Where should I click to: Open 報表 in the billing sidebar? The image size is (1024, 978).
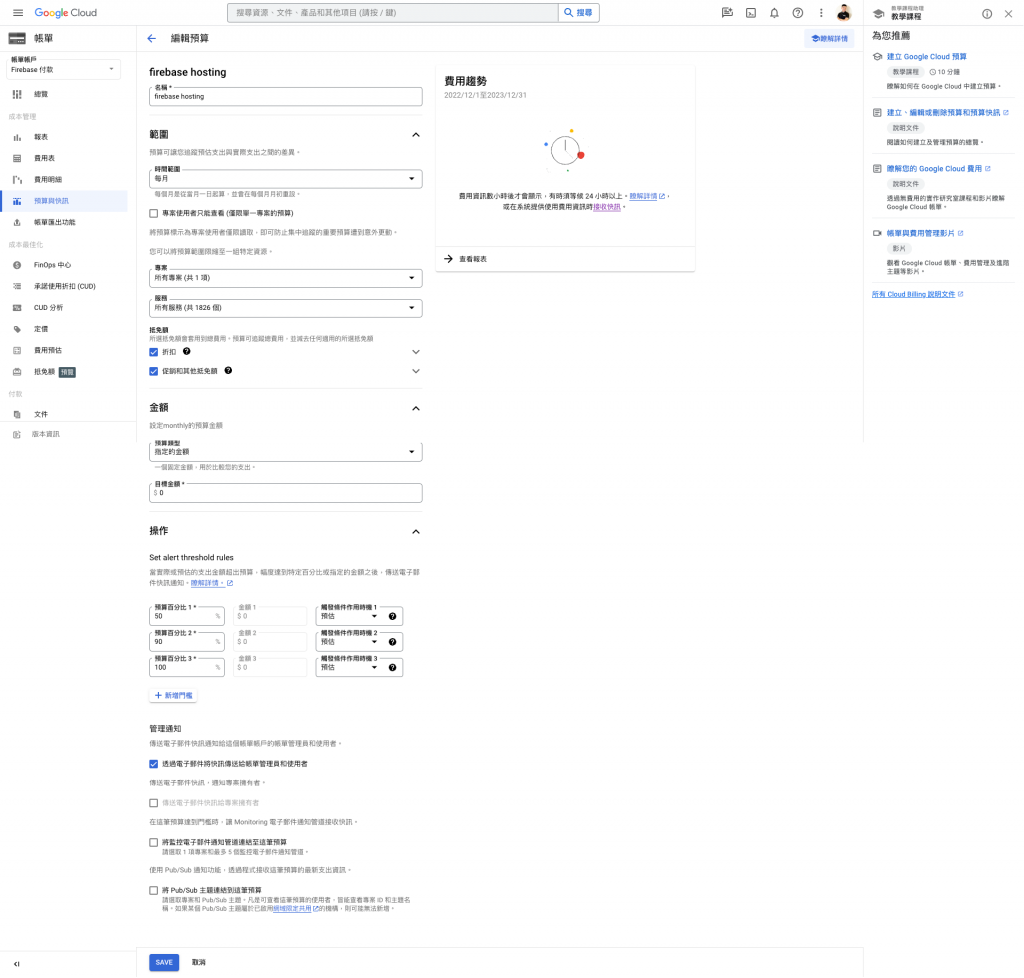64,137
